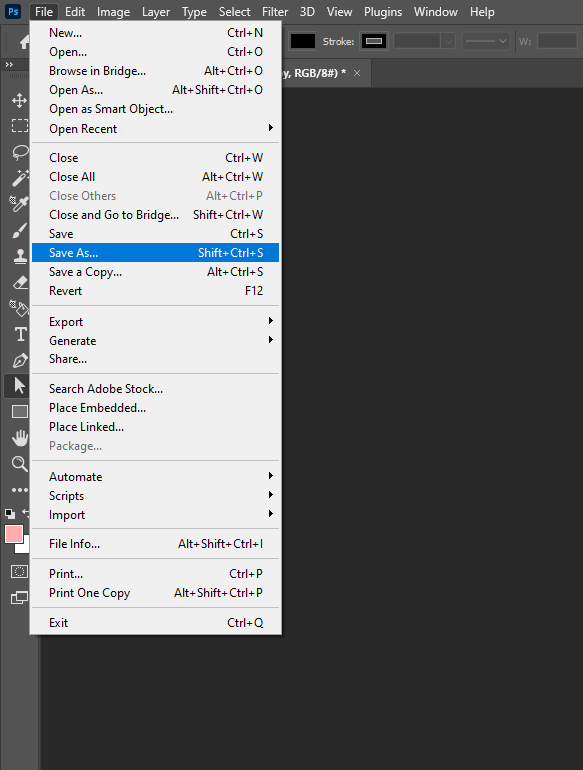Open the Edit menu
This screenshot has width=583, height=770.
click(x=75, y=11)
